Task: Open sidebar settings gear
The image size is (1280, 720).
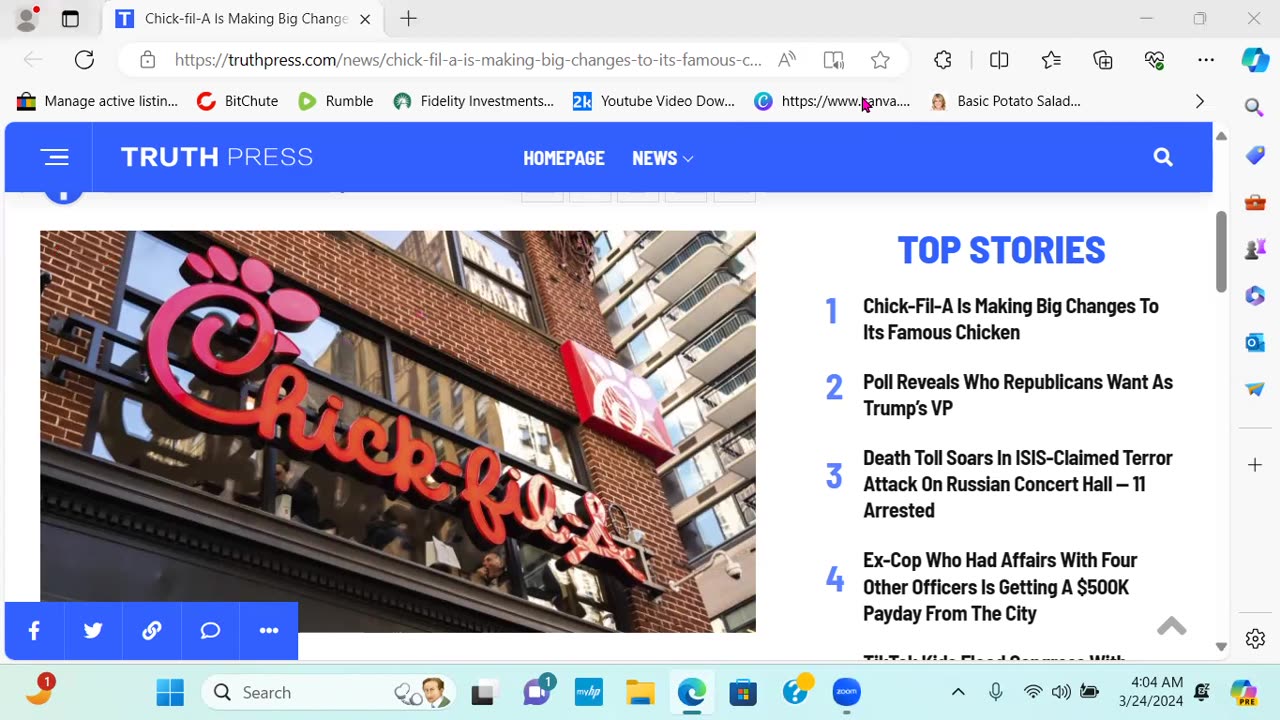Action: click(1255, 638)
